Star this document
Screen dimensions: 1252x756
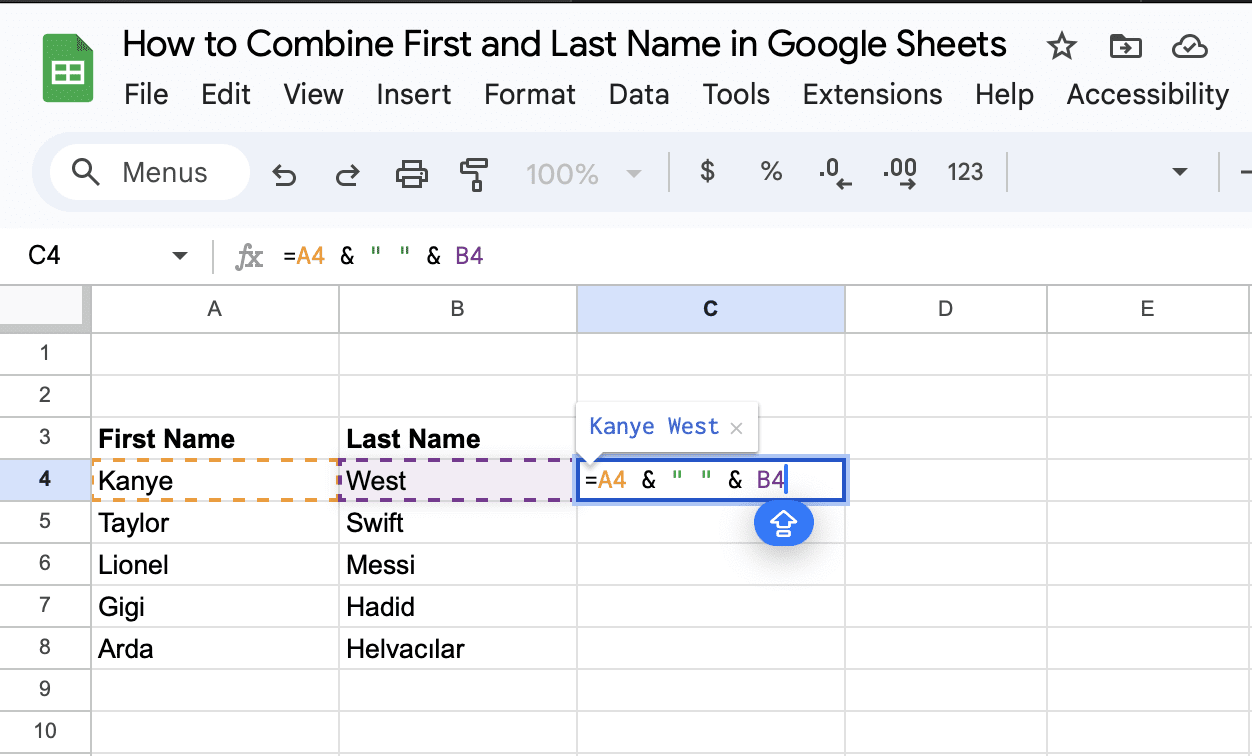click(x=1060, y=46)
